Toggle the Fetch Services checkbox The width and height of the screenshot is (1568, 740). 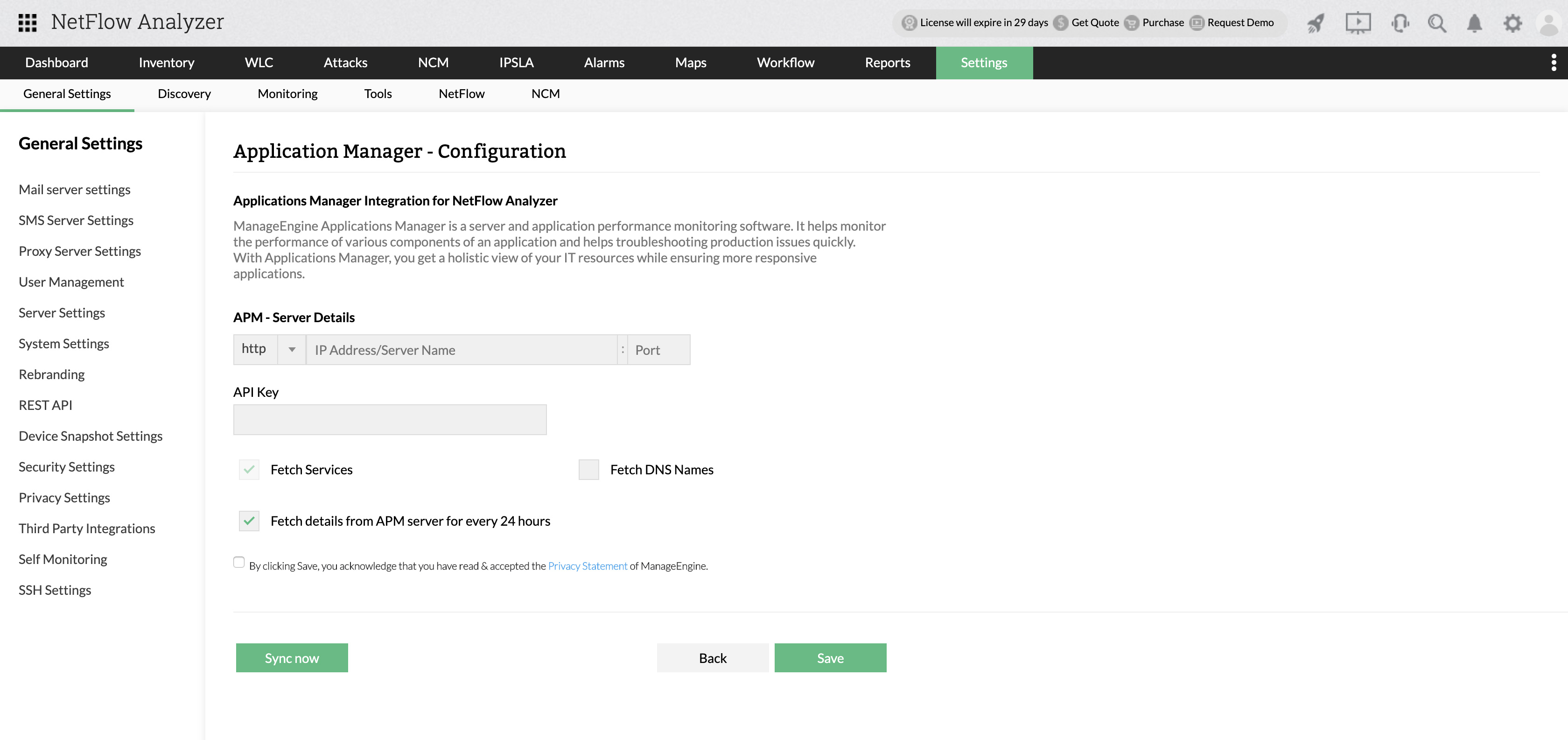[x=249, y=470]
